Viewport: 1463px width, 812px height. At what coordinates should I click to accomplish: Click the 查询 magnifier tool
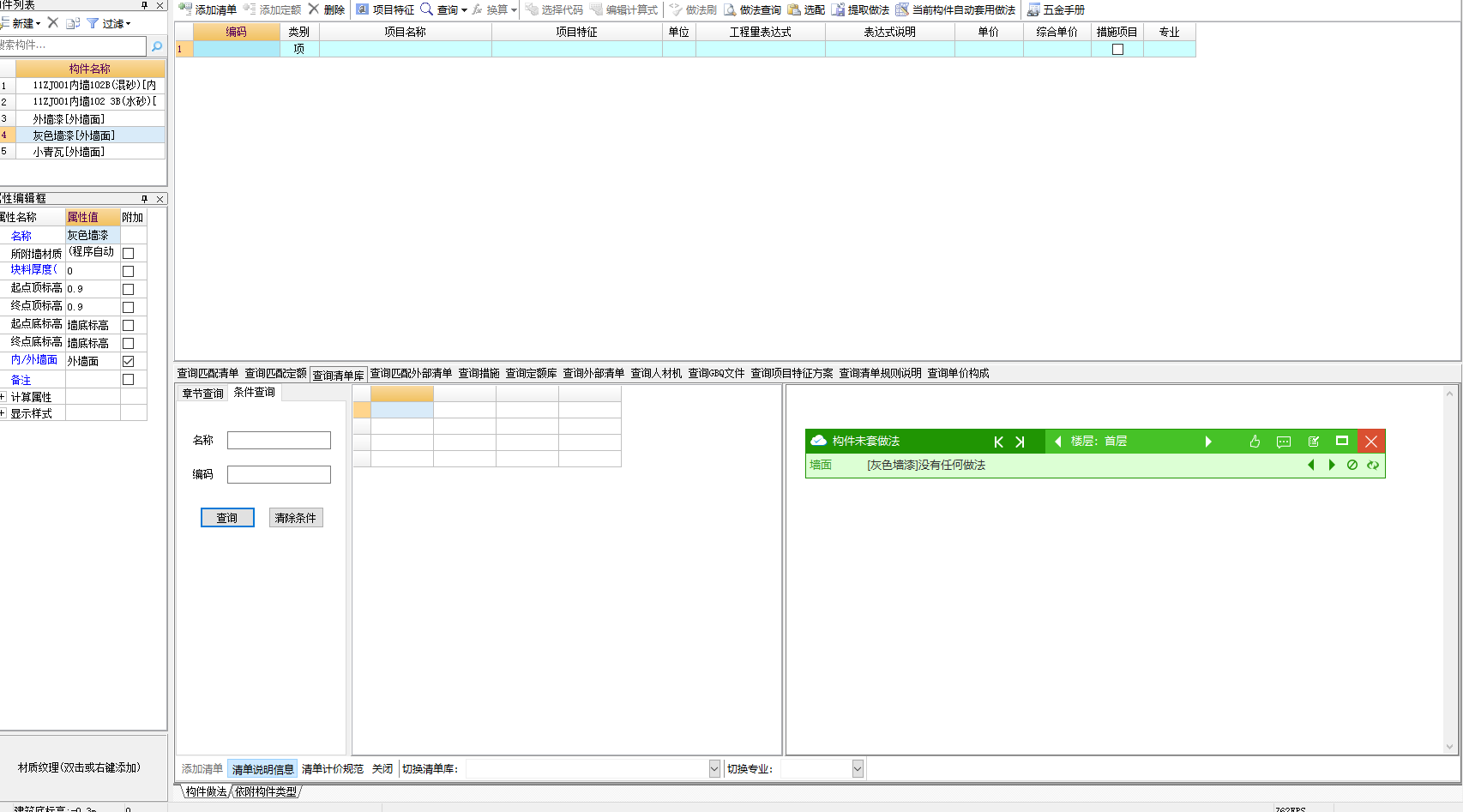click(x=438, y=9)
